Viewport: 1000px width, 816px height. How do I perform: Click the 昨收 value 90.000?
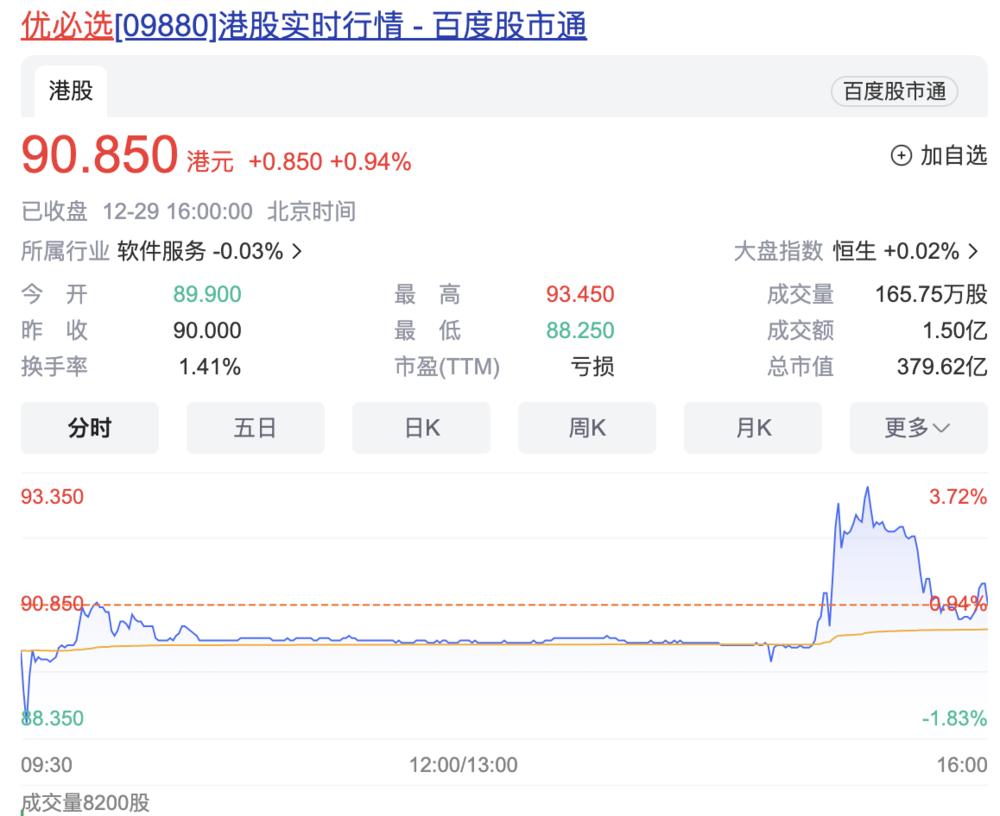[x=207, y=330]
